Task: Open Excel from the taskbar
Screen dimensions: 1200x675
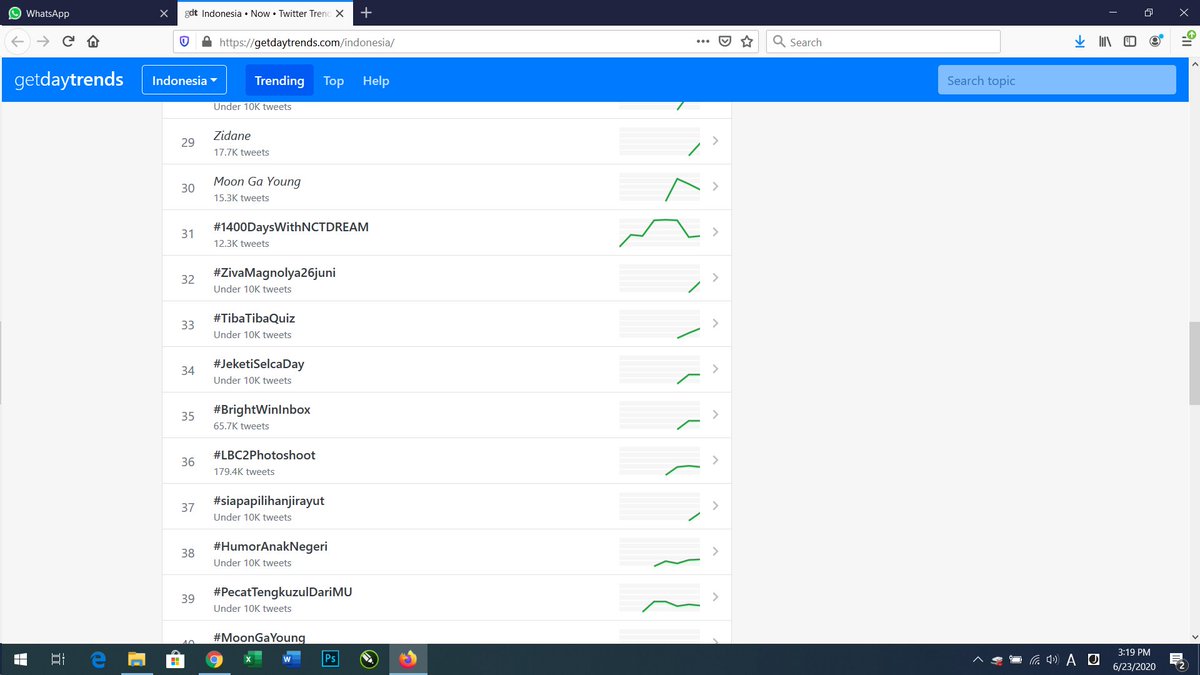Action: point(251,659)
